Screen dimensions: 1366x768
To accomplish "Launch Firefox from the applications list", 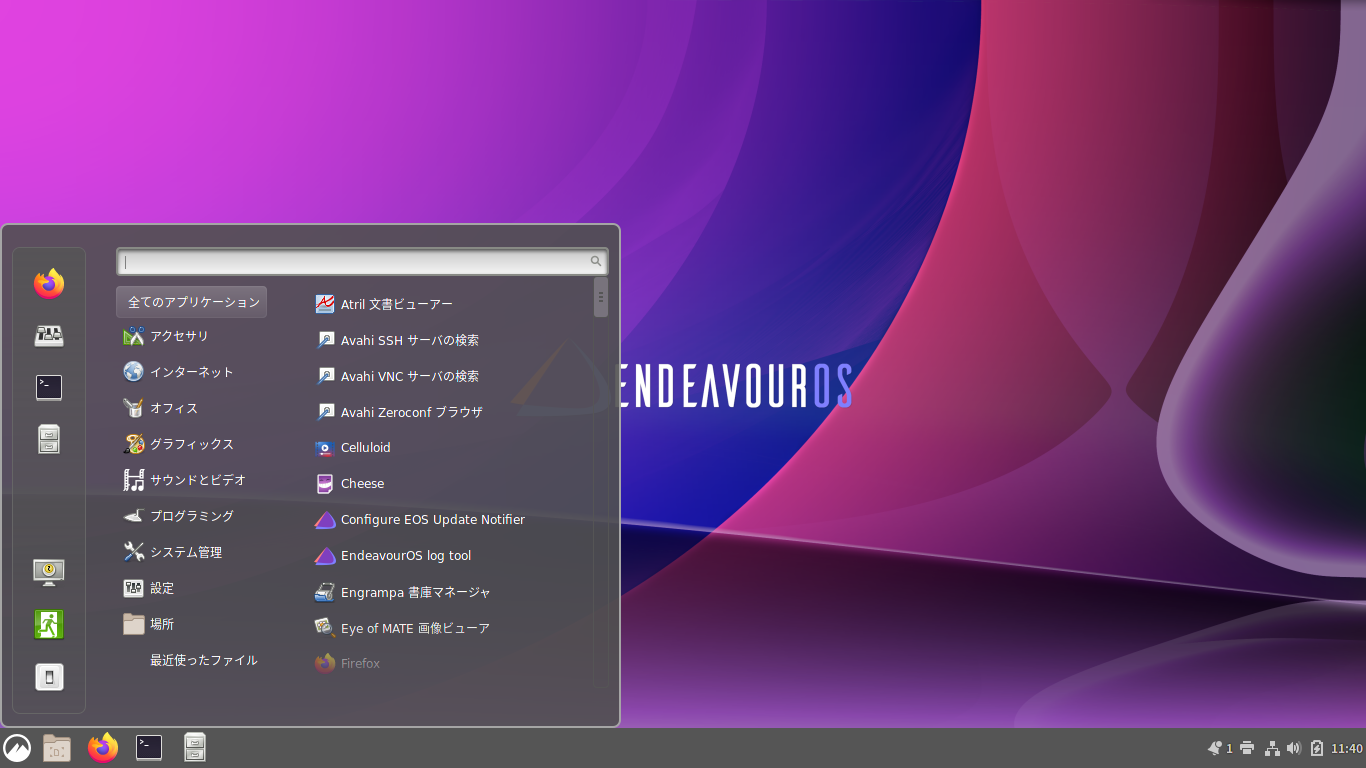I will 347,663.
